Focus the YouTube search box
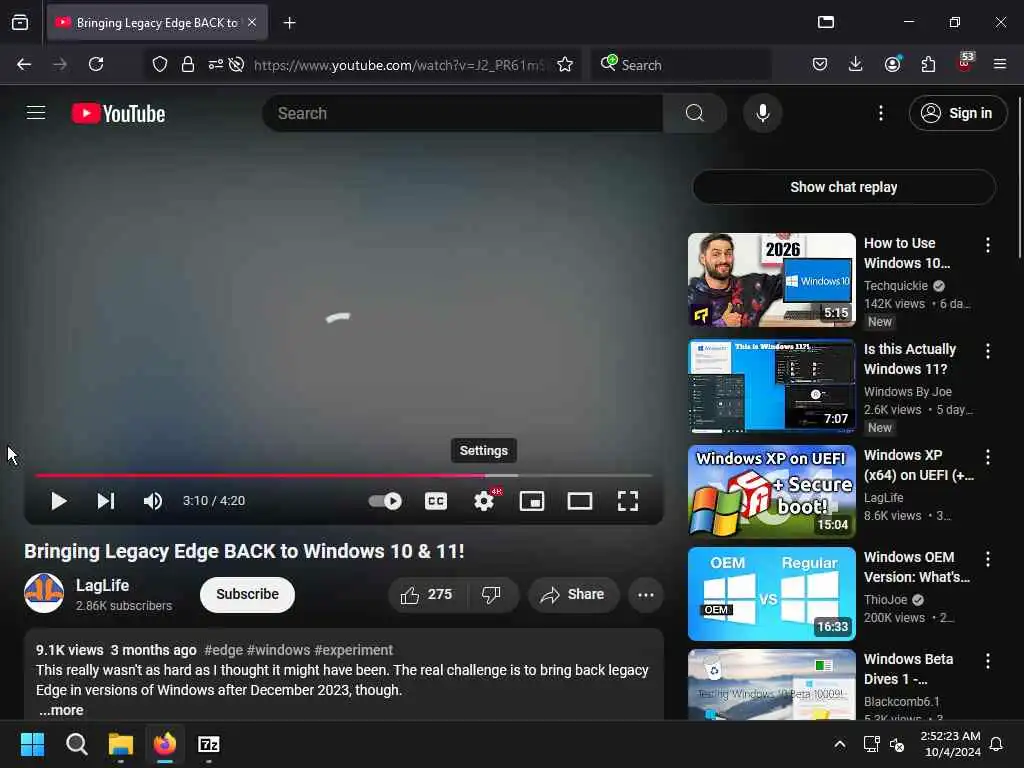 click(463, 113)
